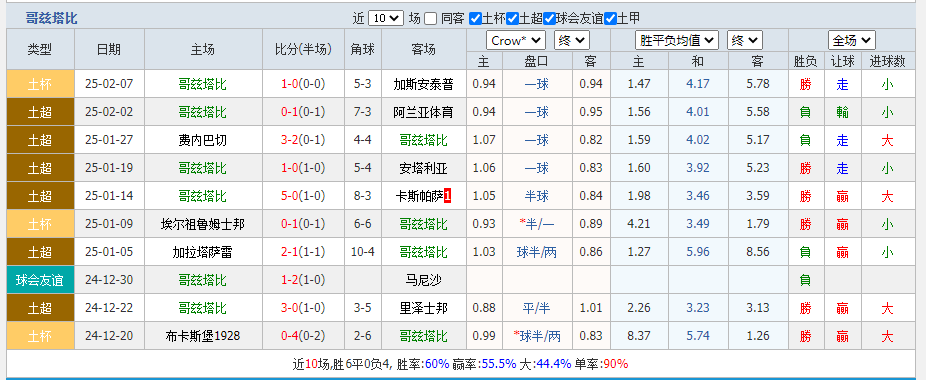Uncheck the 土杯 filter checkbox
The height and width of the screenshot is (380, 926).
[475, 18]
